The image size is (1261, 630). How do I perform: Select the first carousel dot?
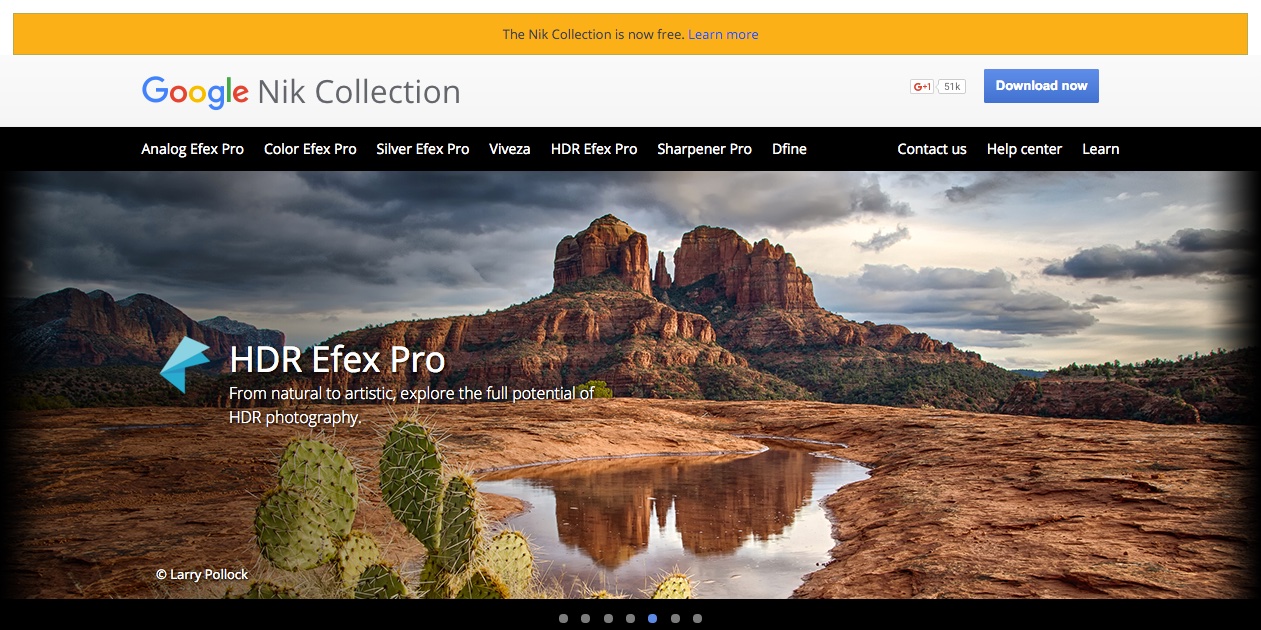[563, 619]
